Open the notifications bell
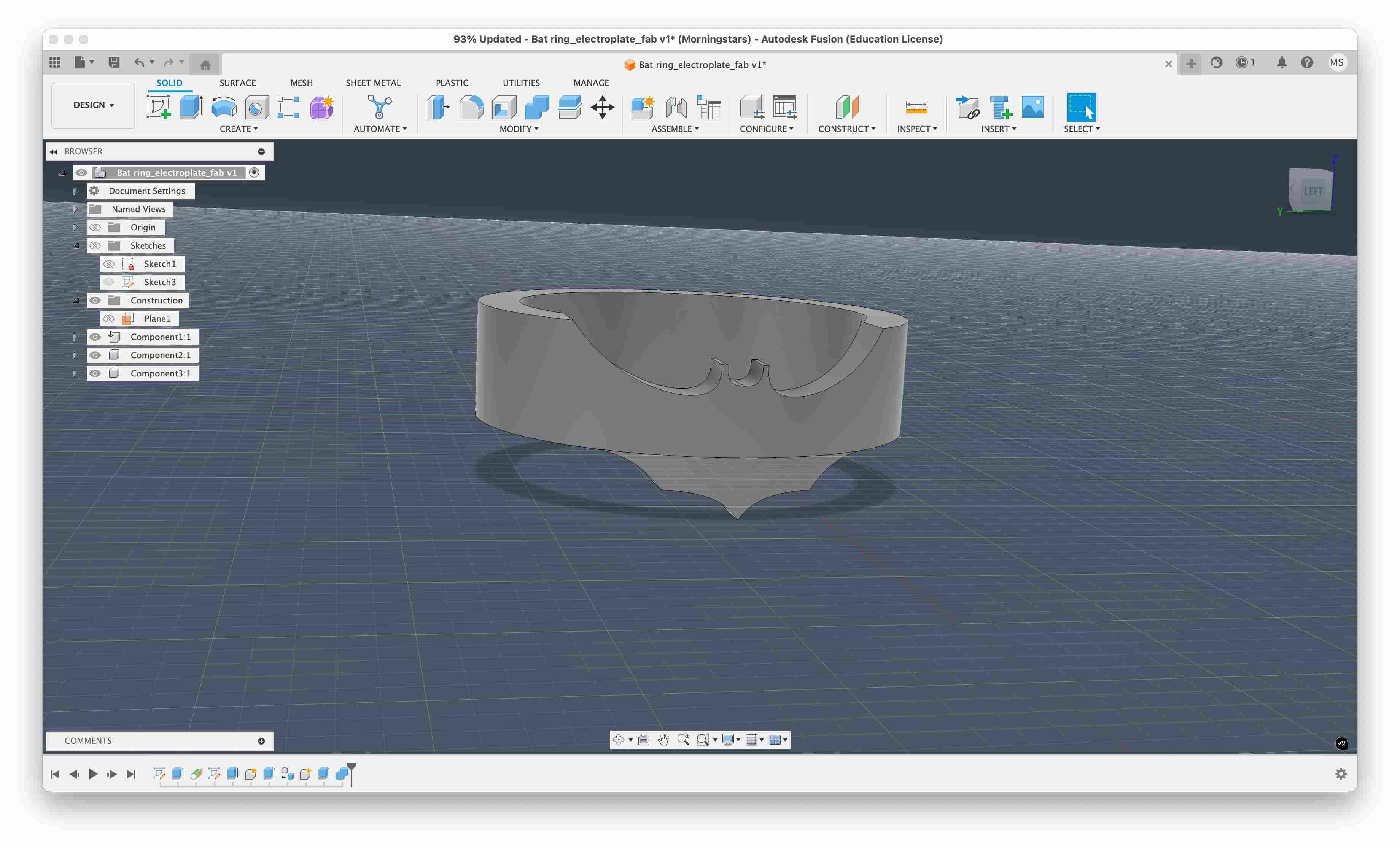The width and height of the screenshot is (1400, 848). (1281, 62)
